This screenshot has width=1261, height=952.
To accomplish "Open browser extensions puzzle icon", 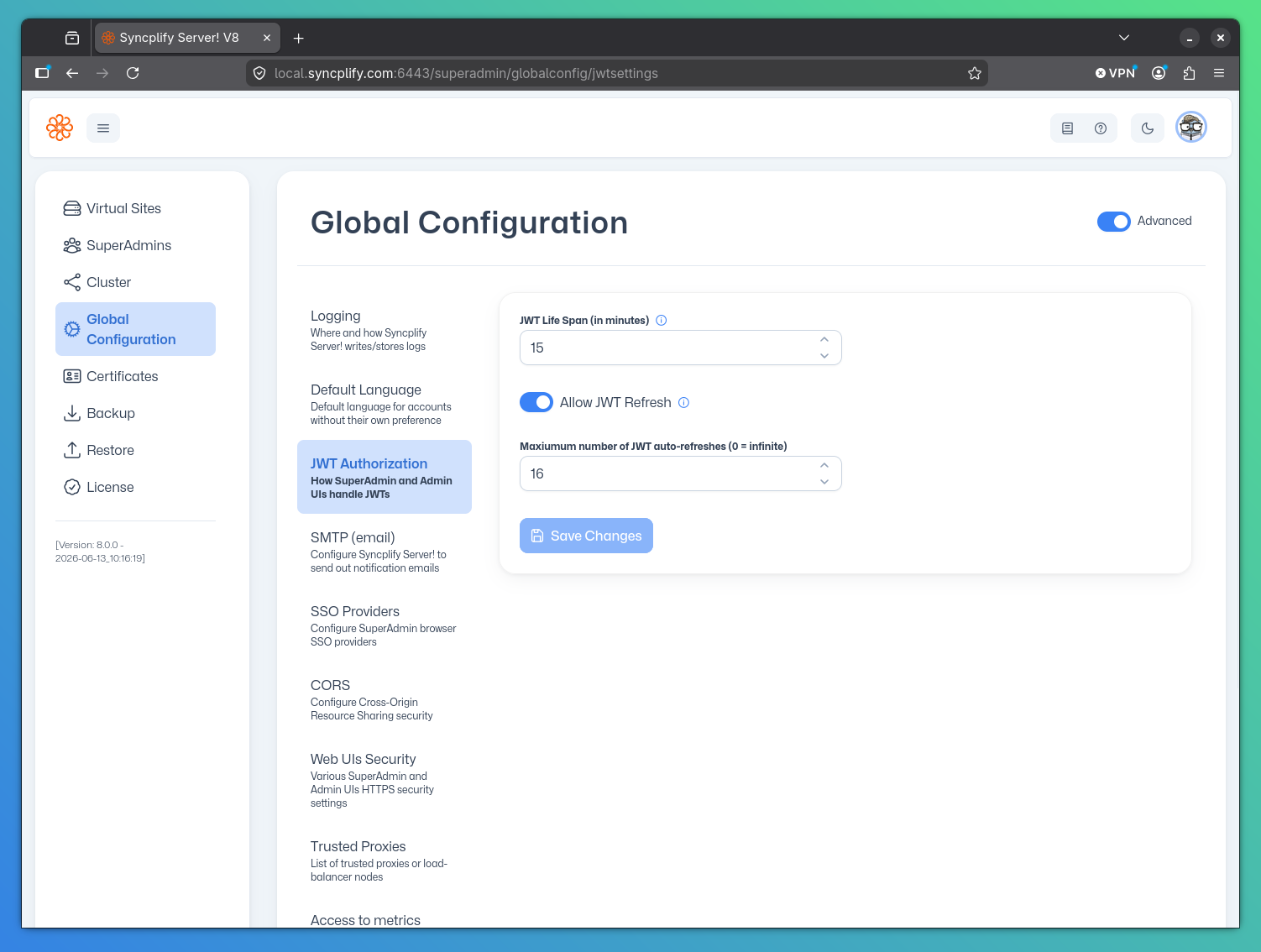I will [x=1189, y=73].
